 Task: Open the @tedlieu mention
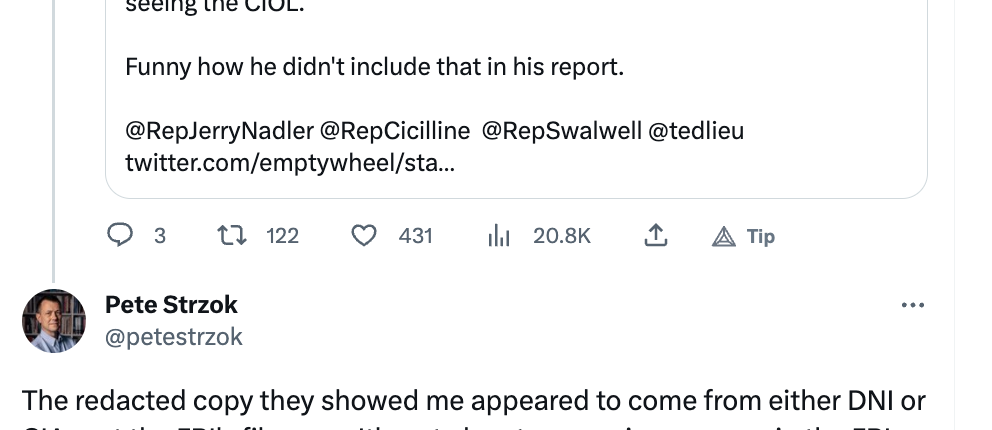696,131
